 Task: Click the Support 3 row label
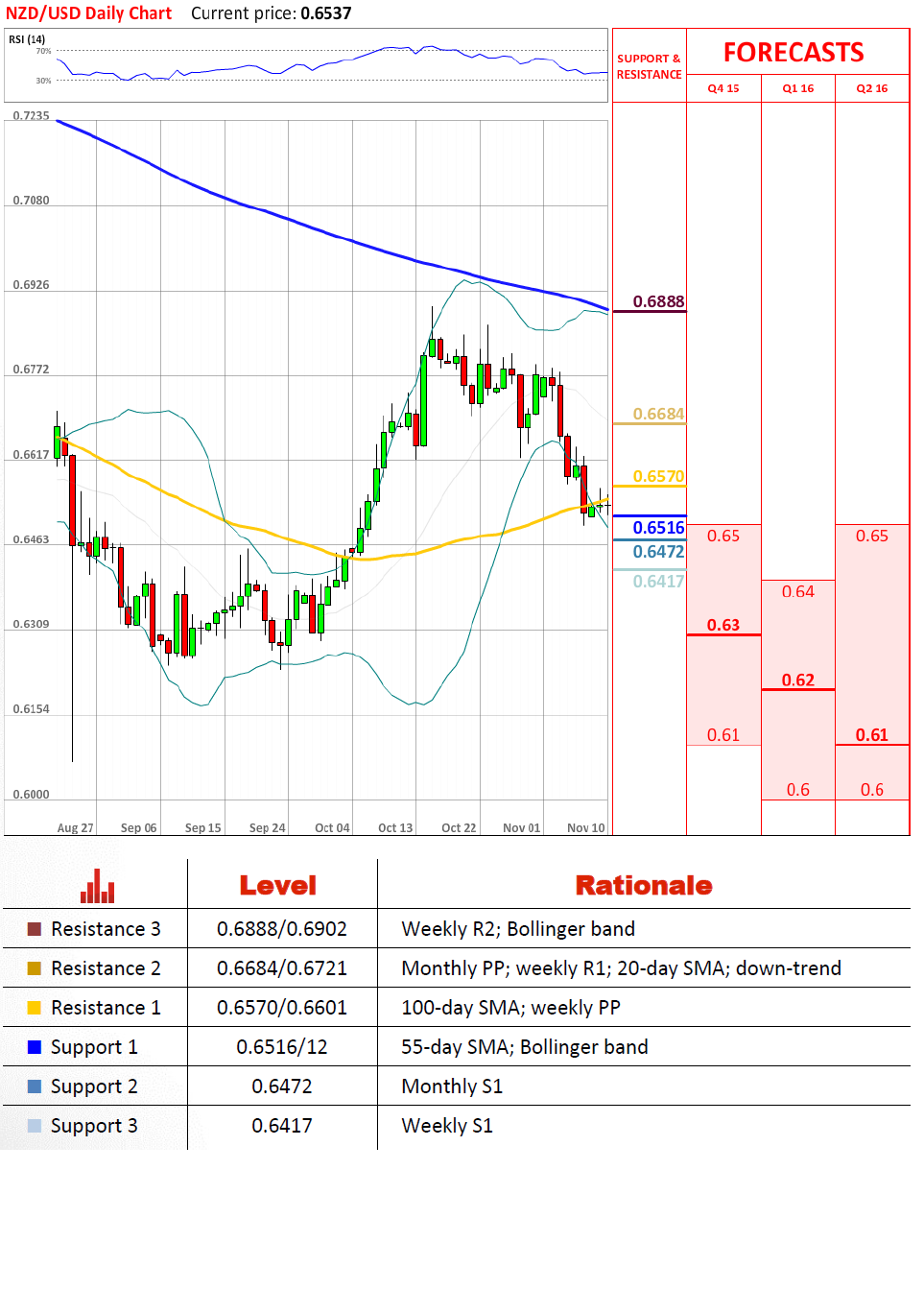[x=94, y=1127]
